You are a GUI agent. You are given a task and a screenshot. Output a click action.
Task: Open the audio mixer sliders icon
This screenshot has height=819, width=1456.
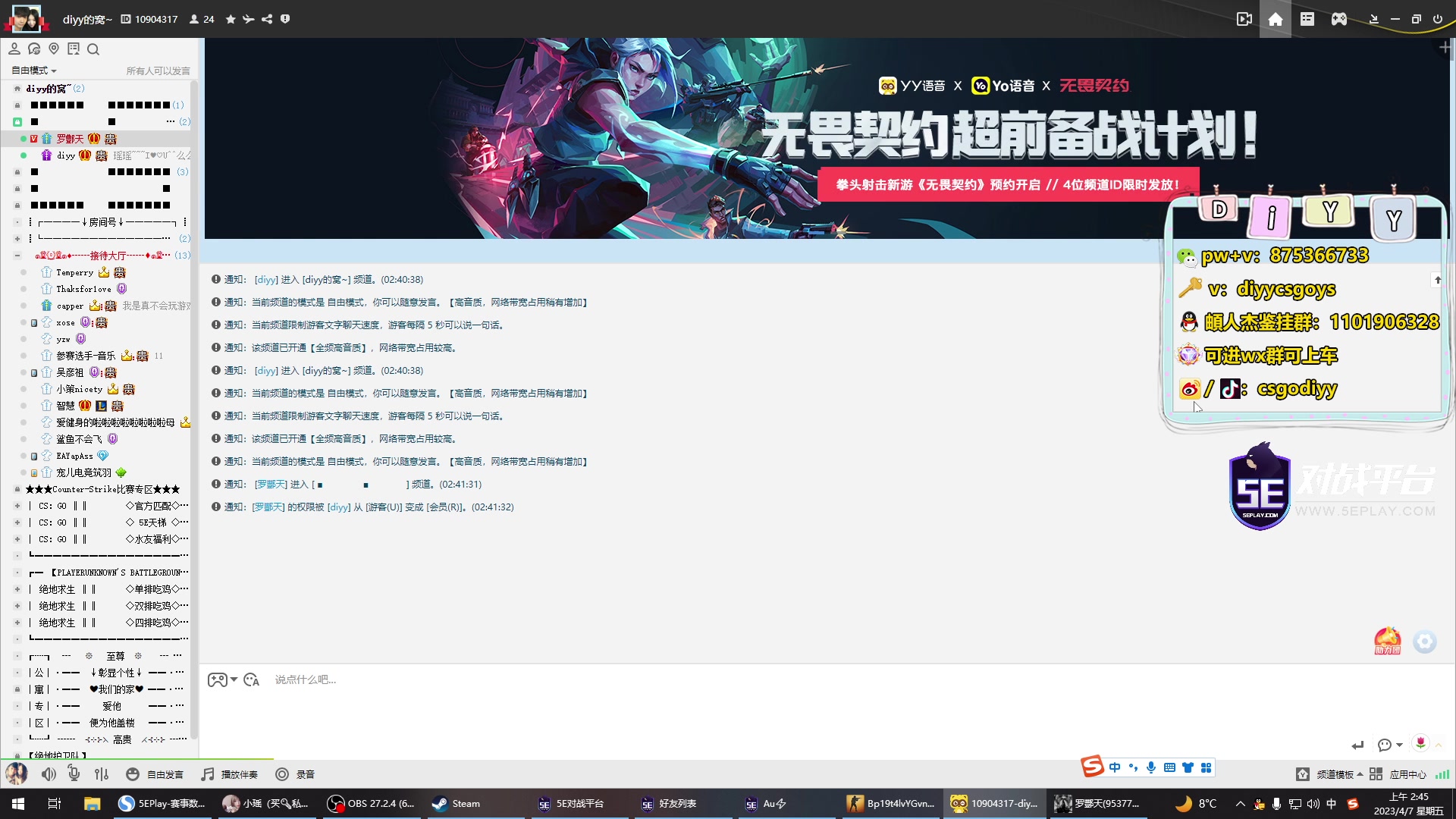tap(102, 774)
